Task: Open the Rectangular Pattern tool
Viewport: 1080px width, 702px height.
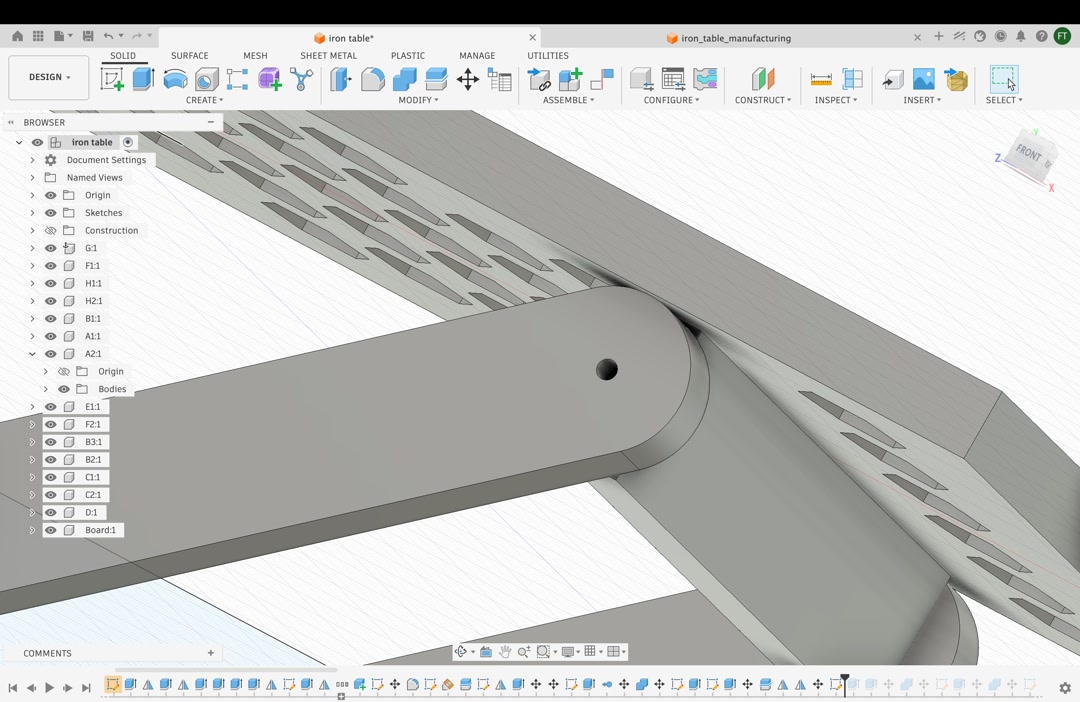Action: pyautogui.click(x=237, y=79)
